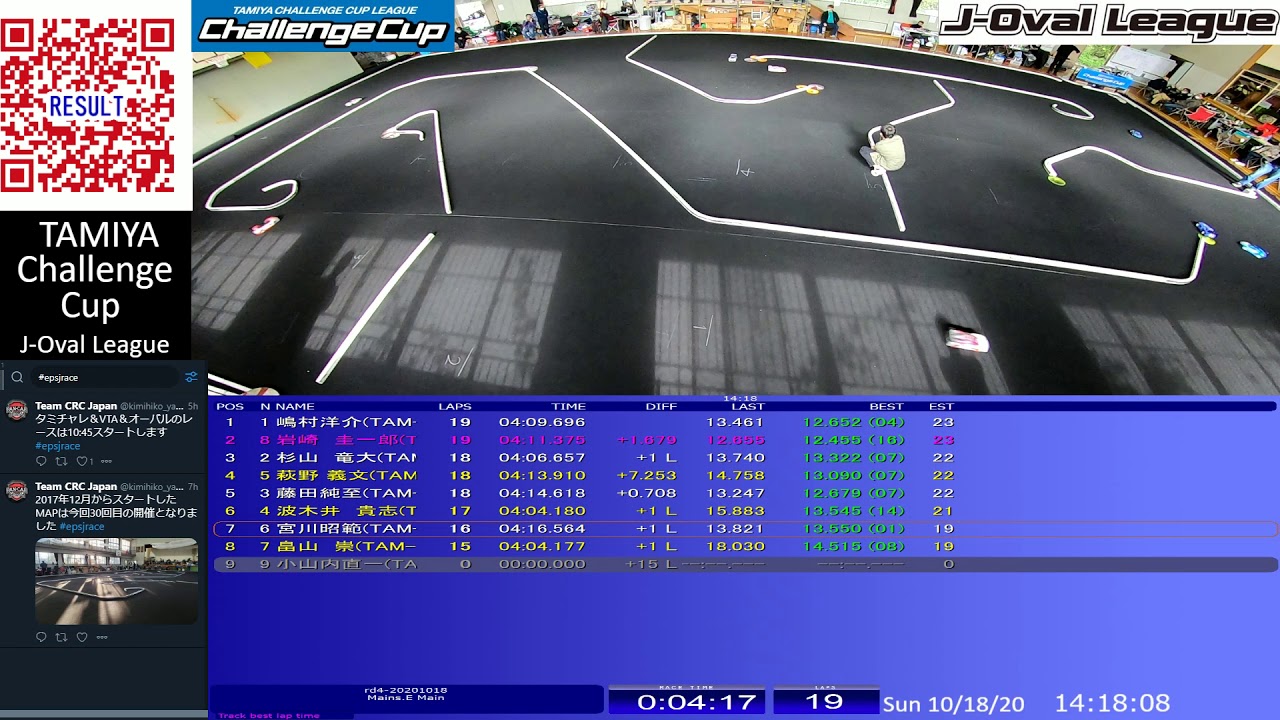Like the 2017 MAP tweet
1280x720 pixels.
[82, 637]
